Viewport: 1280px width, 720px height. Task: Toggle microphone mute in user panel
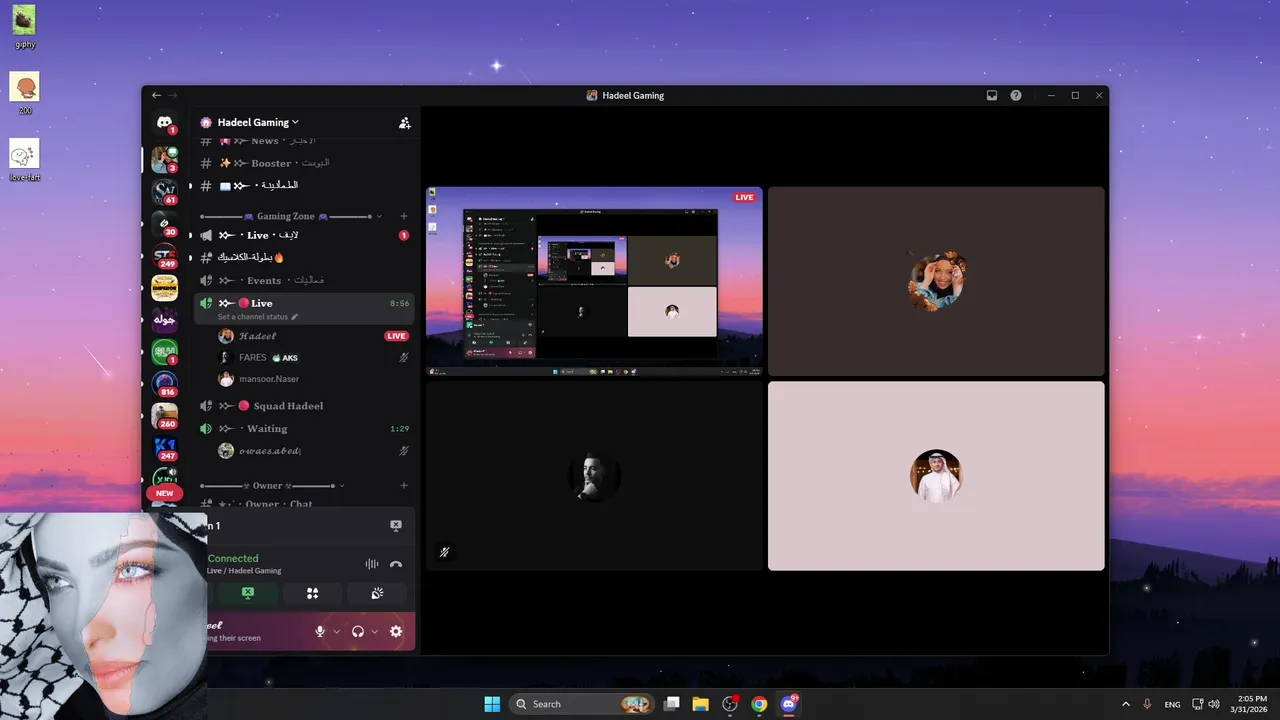click(320, 631)
